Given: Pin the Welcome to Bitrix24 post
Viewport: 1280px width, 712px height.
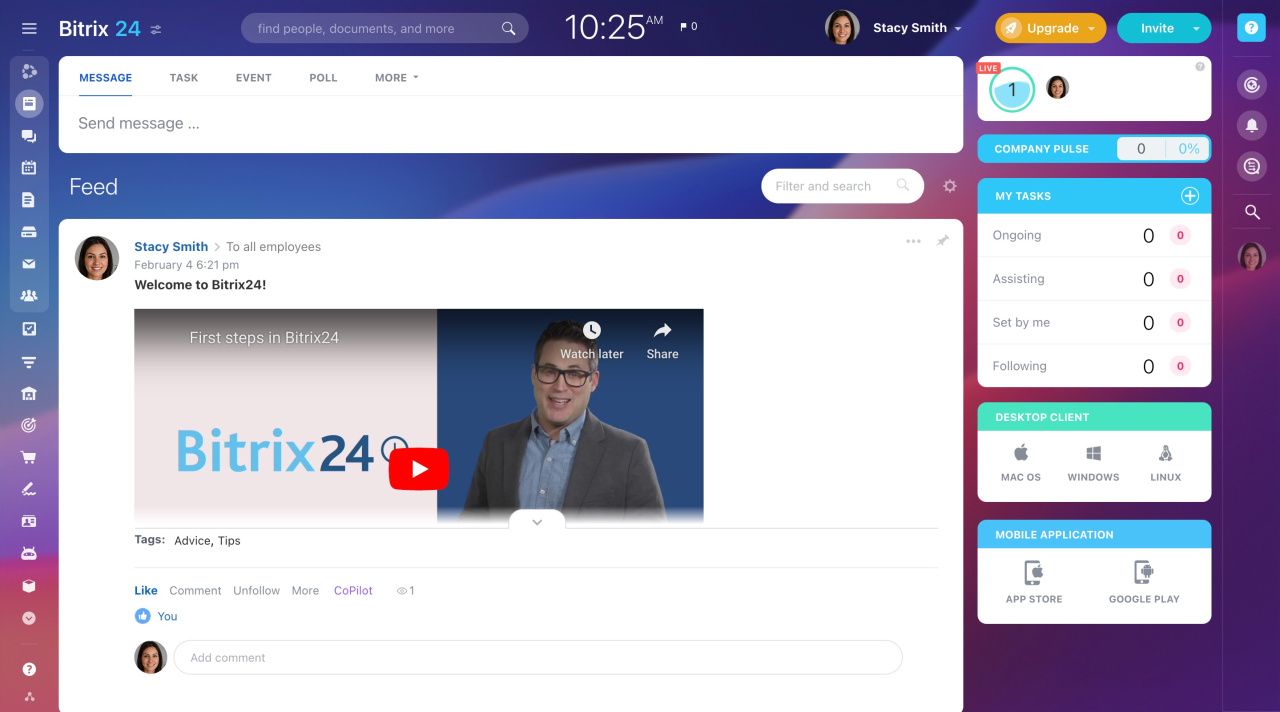Looking at the screenshot, I should tap(941, 241).
